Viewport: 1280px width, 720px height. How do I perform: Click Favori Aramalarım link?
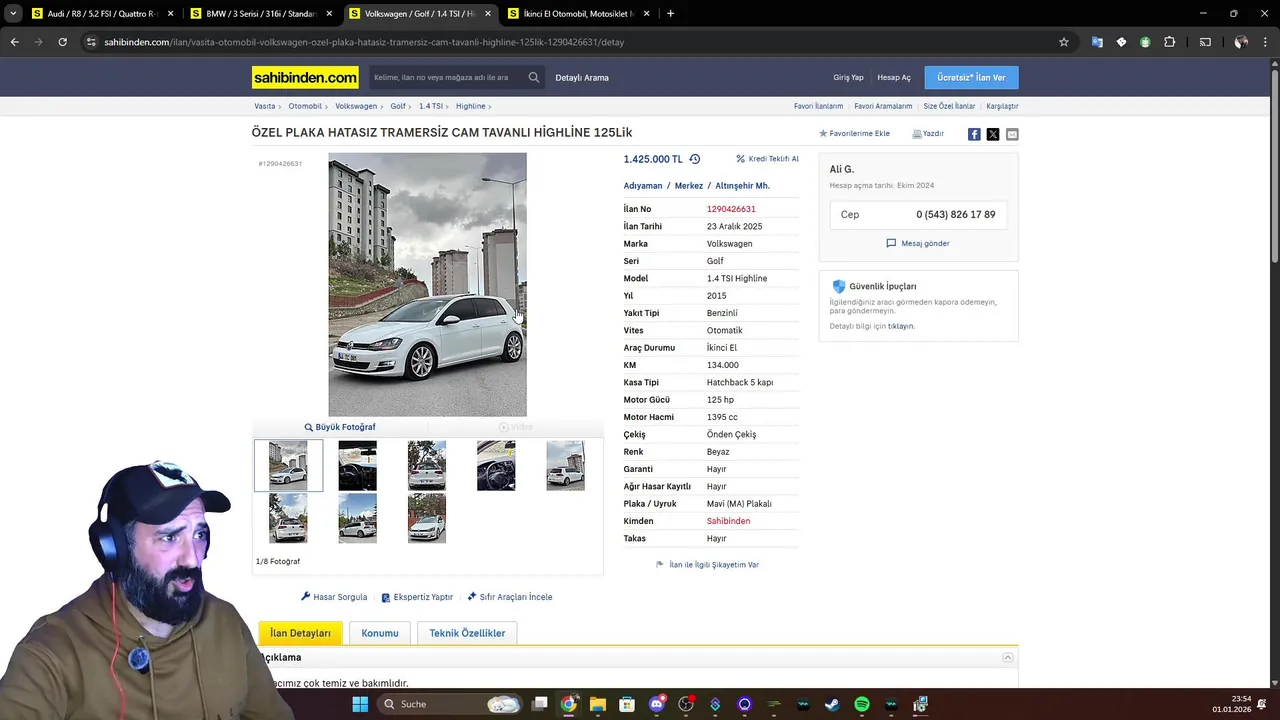tap(883, 106)
